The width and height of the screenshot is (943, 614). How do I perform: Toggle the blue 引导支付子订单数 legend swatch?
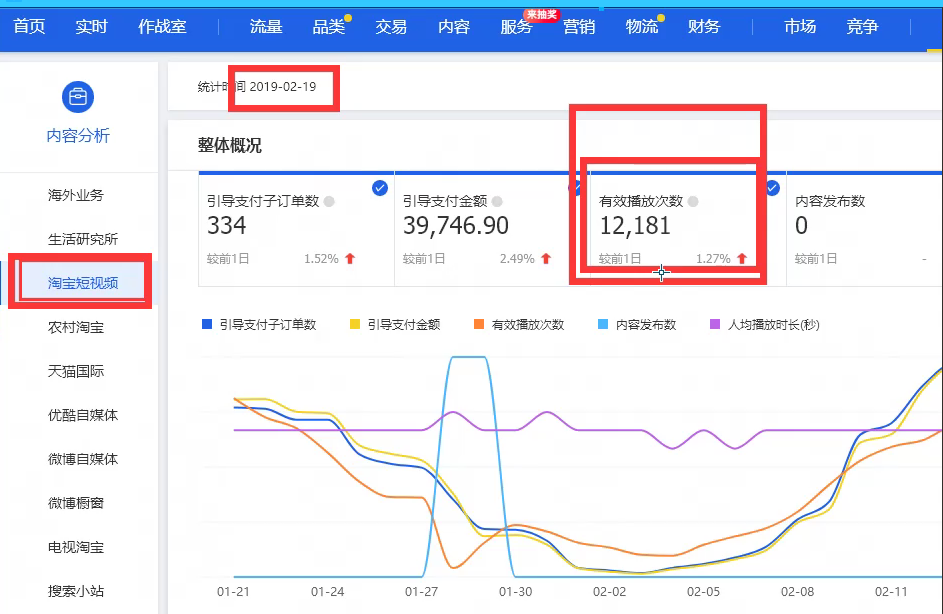point(207,324)
